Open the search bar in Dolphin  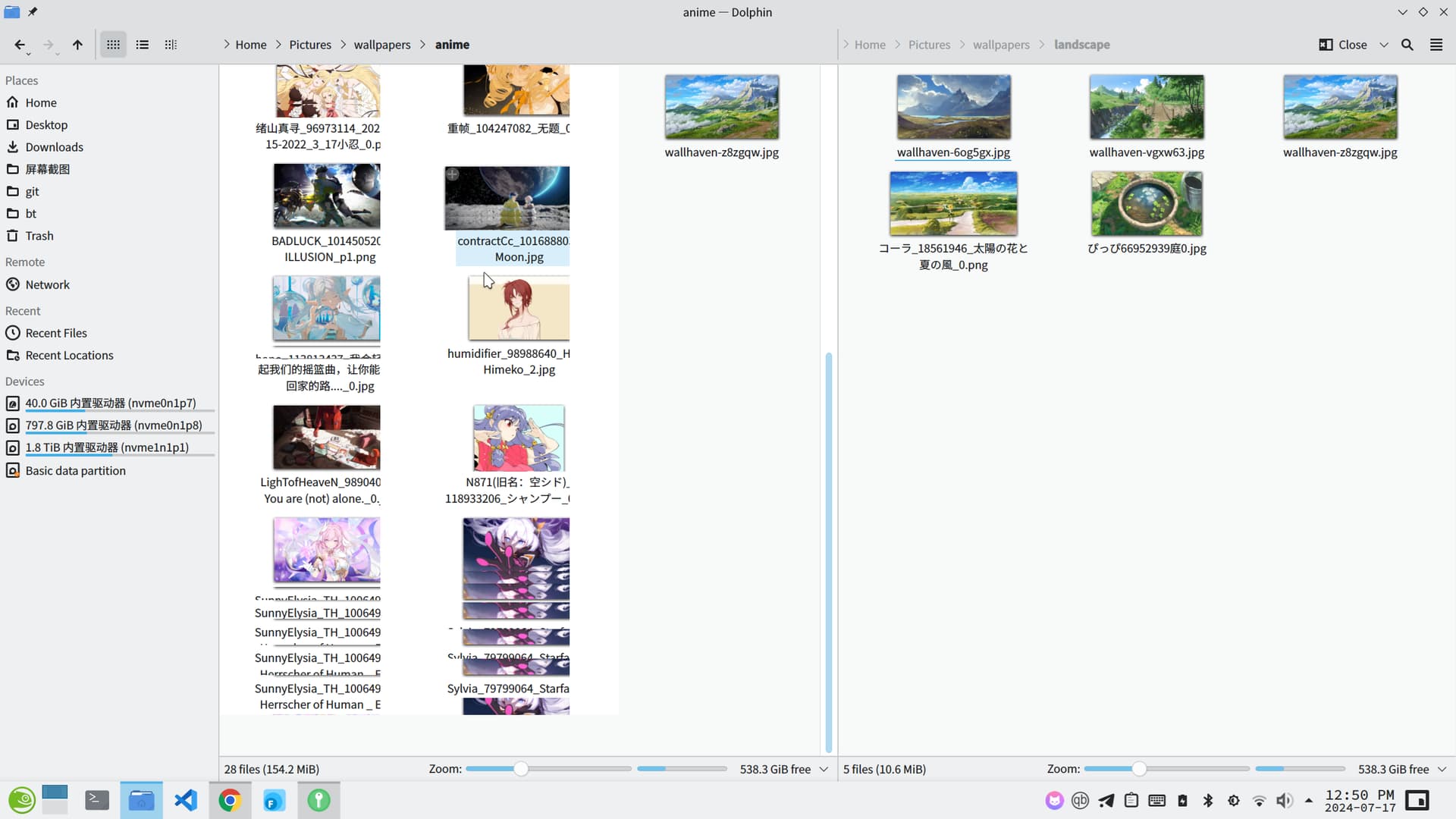click(x=1407, y=45)
